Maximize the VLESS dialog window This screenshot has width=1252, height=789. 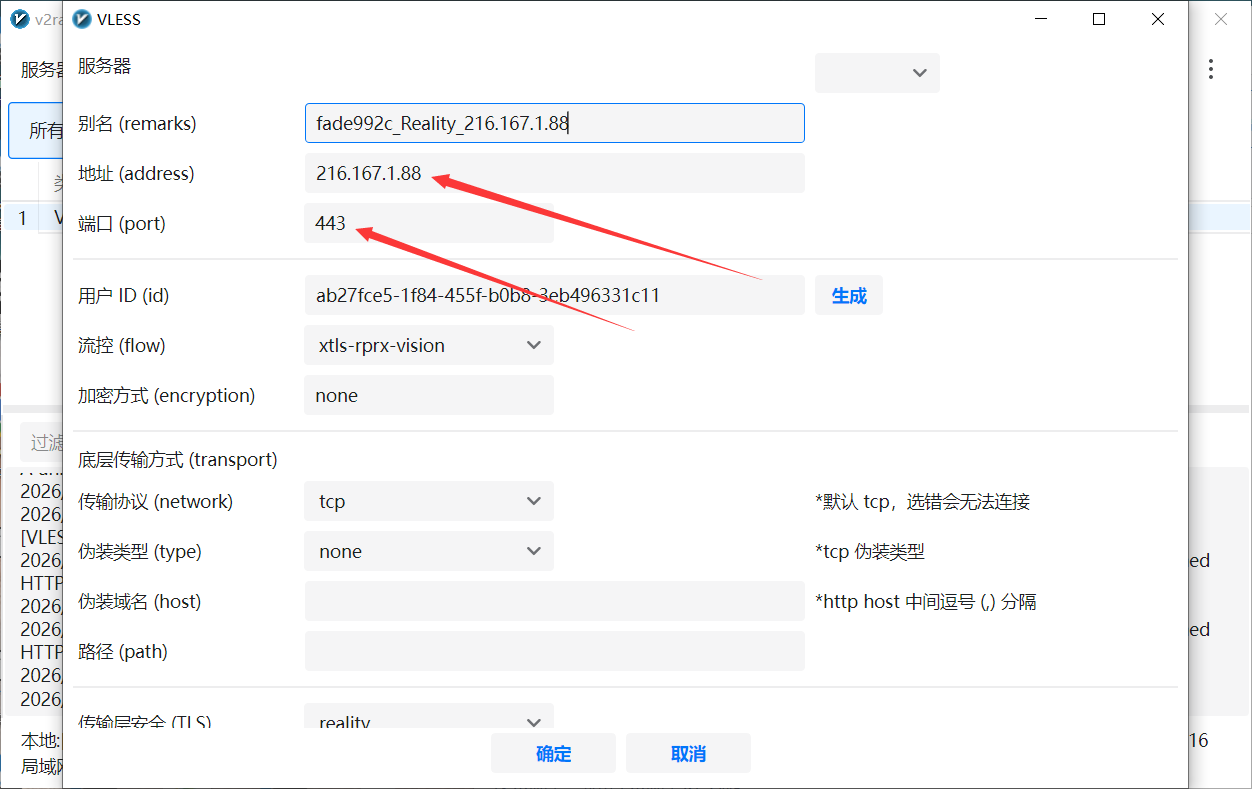[x=1099, y=19]
